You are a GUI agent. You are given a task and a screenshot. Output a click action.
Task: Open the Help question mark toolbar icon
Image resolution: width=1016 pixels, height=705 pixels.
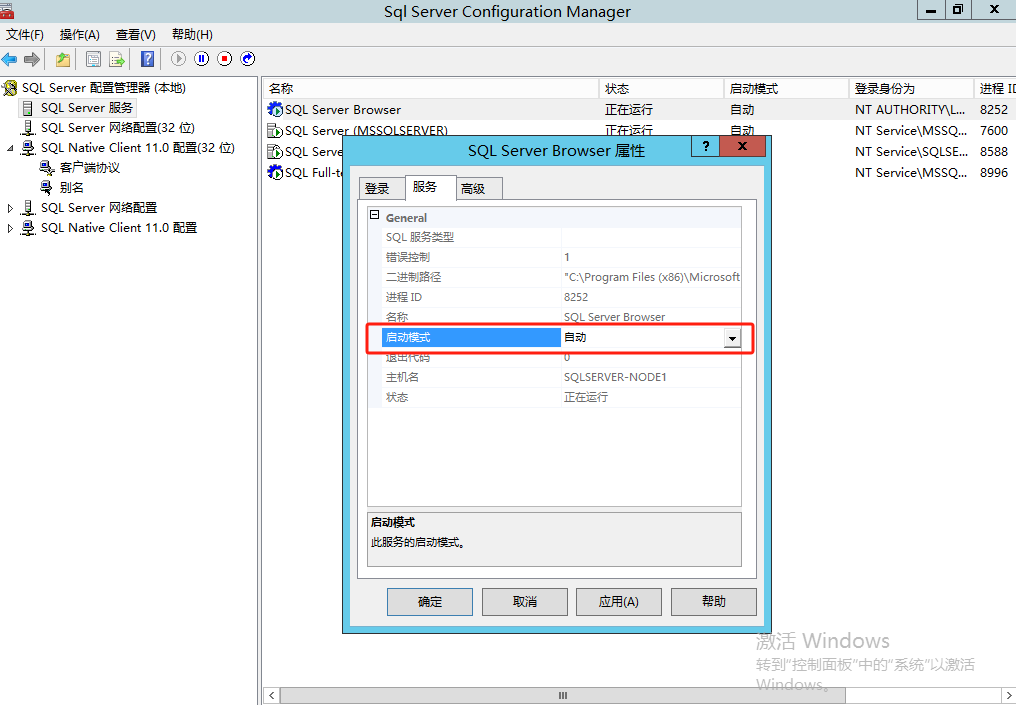148,60
